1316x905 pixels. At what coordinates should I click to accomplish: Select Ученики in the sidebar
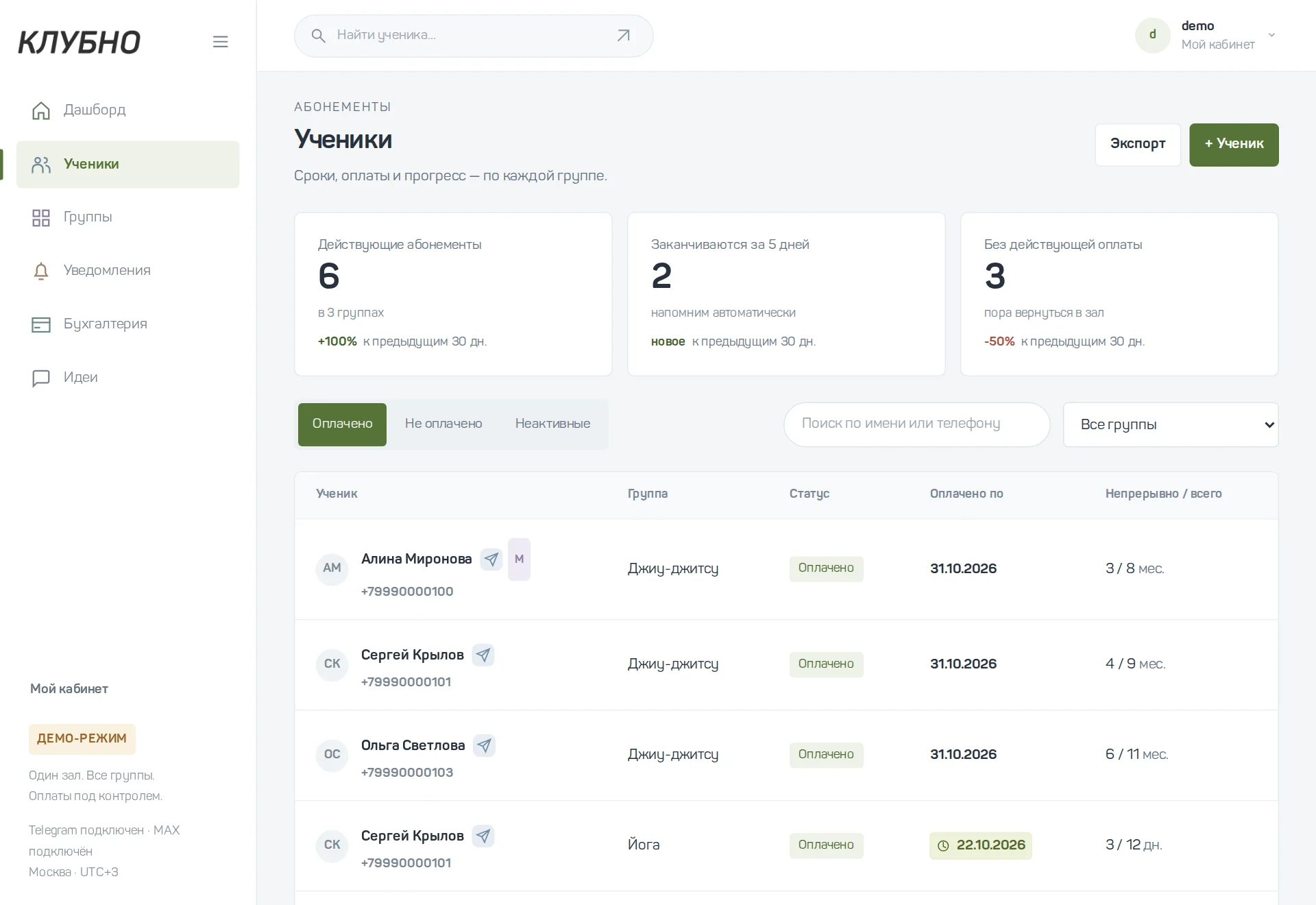click(128, 165)
